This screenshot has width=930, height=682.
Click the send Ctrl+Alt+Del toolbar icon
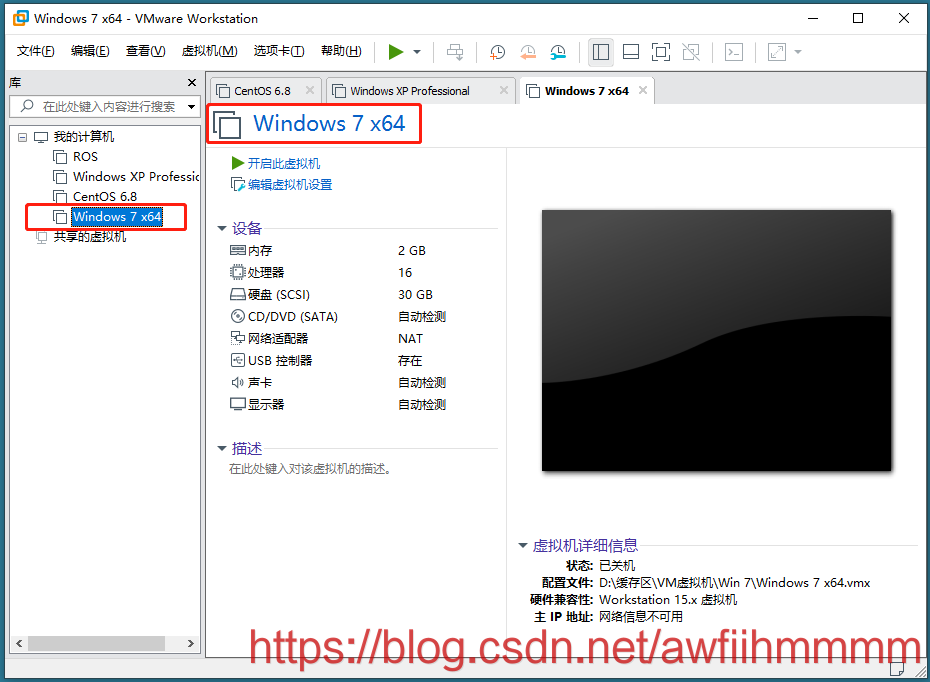tap(455, 52)
